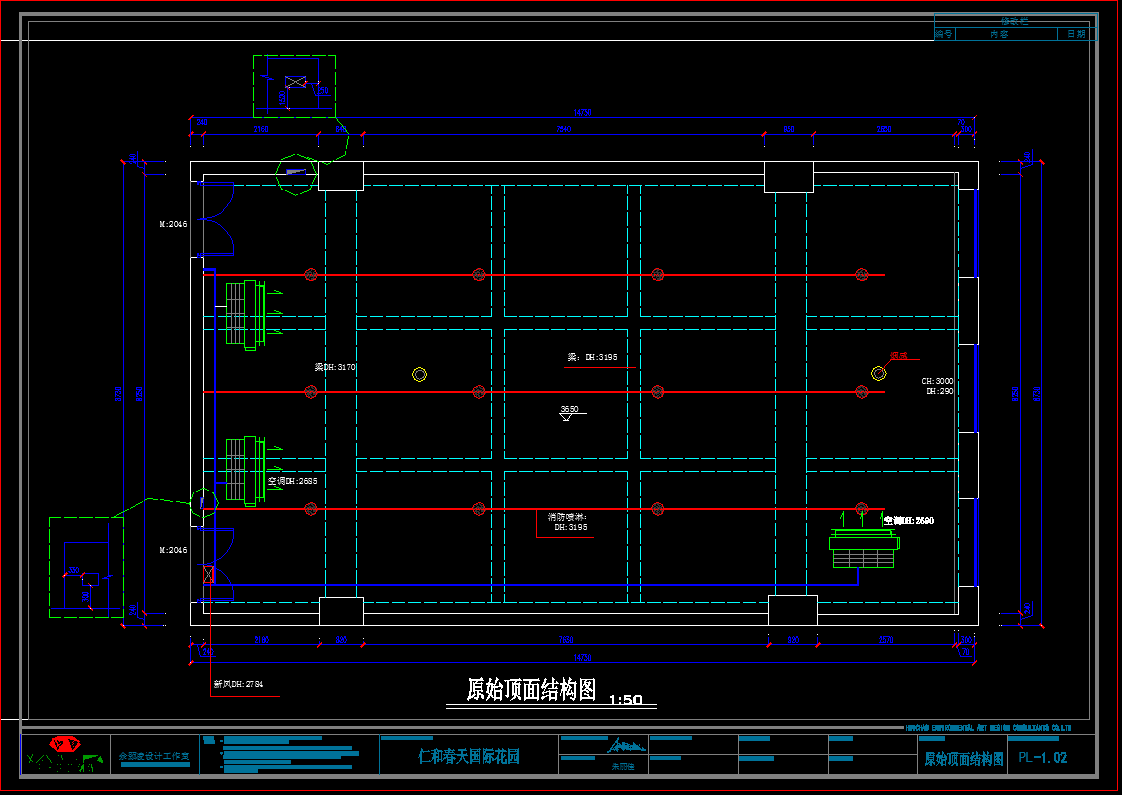Click the green octagon detail callout at top

point(296,175)
